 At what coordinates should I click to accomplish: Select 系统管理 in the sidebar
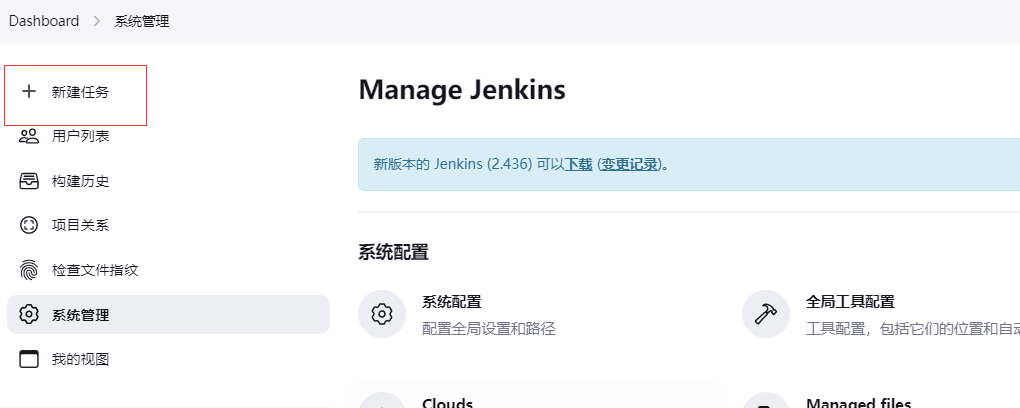[168, 314]
